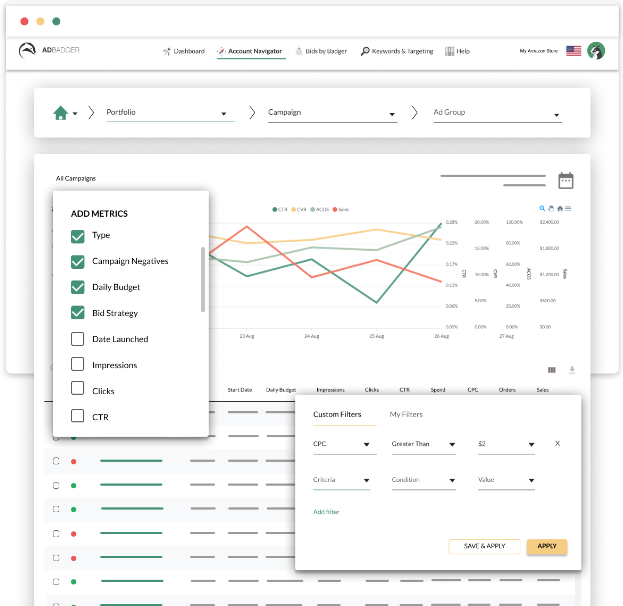This screenshot has height=606, width=623.
Task: Open the empty Criteria dropdown
Action: point(341,480)
